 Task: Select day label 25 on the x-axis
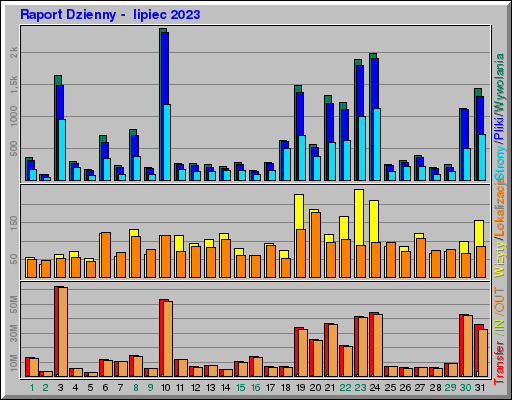pos(390,388)
